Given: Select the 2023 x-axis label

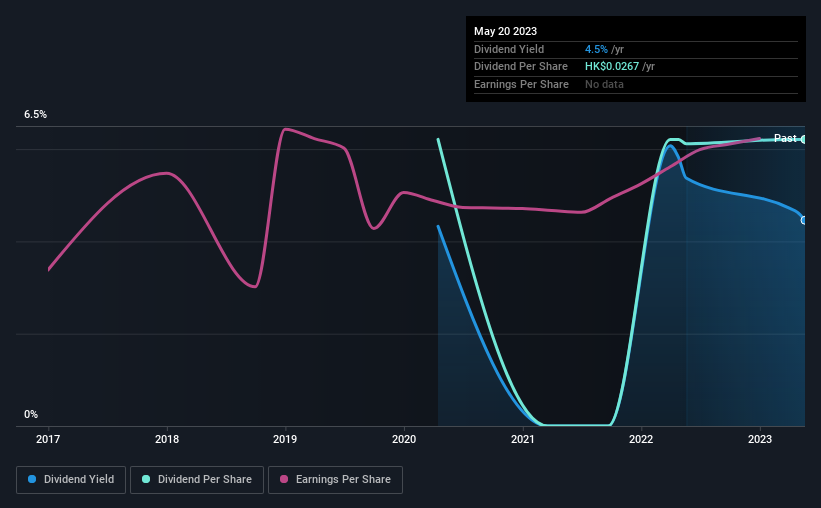Looking at the screenshot, I should click(760, 439).
